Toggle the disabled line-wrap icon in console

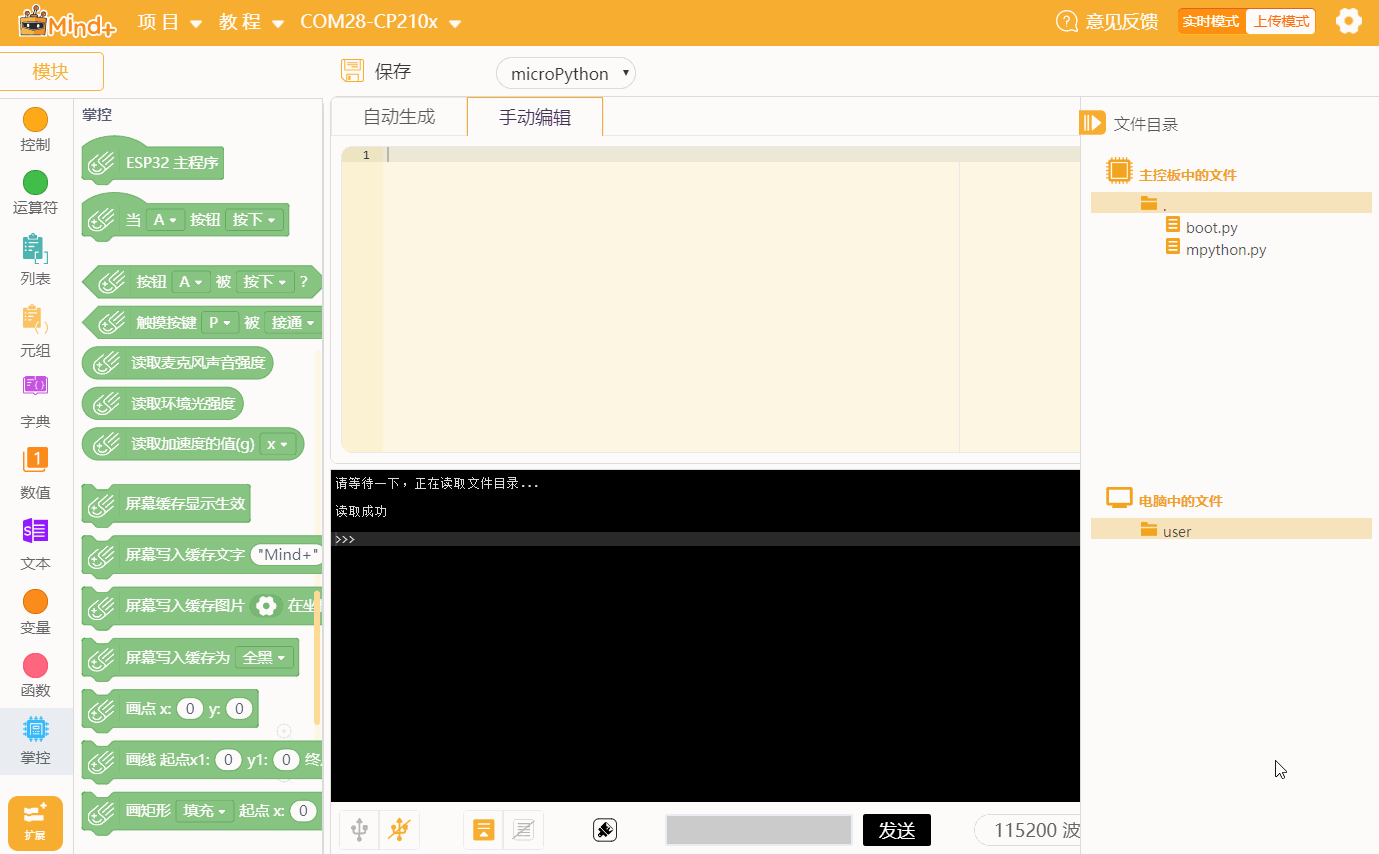[523, 830]
